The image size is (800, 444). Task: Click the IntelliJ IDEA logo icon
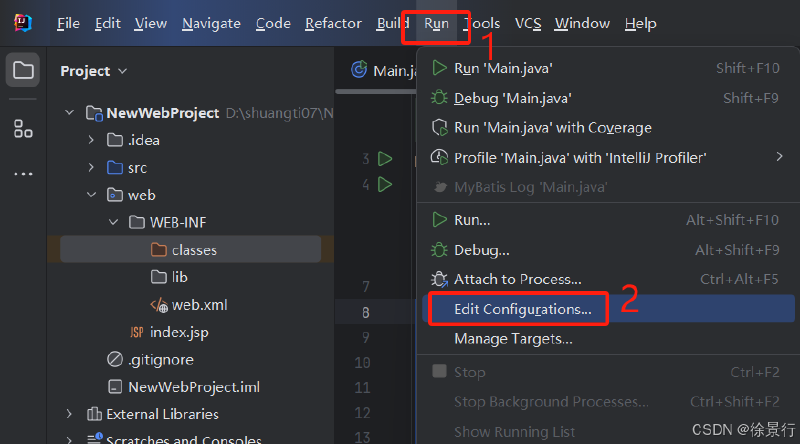pyautogui.click(x=22, y=23)
